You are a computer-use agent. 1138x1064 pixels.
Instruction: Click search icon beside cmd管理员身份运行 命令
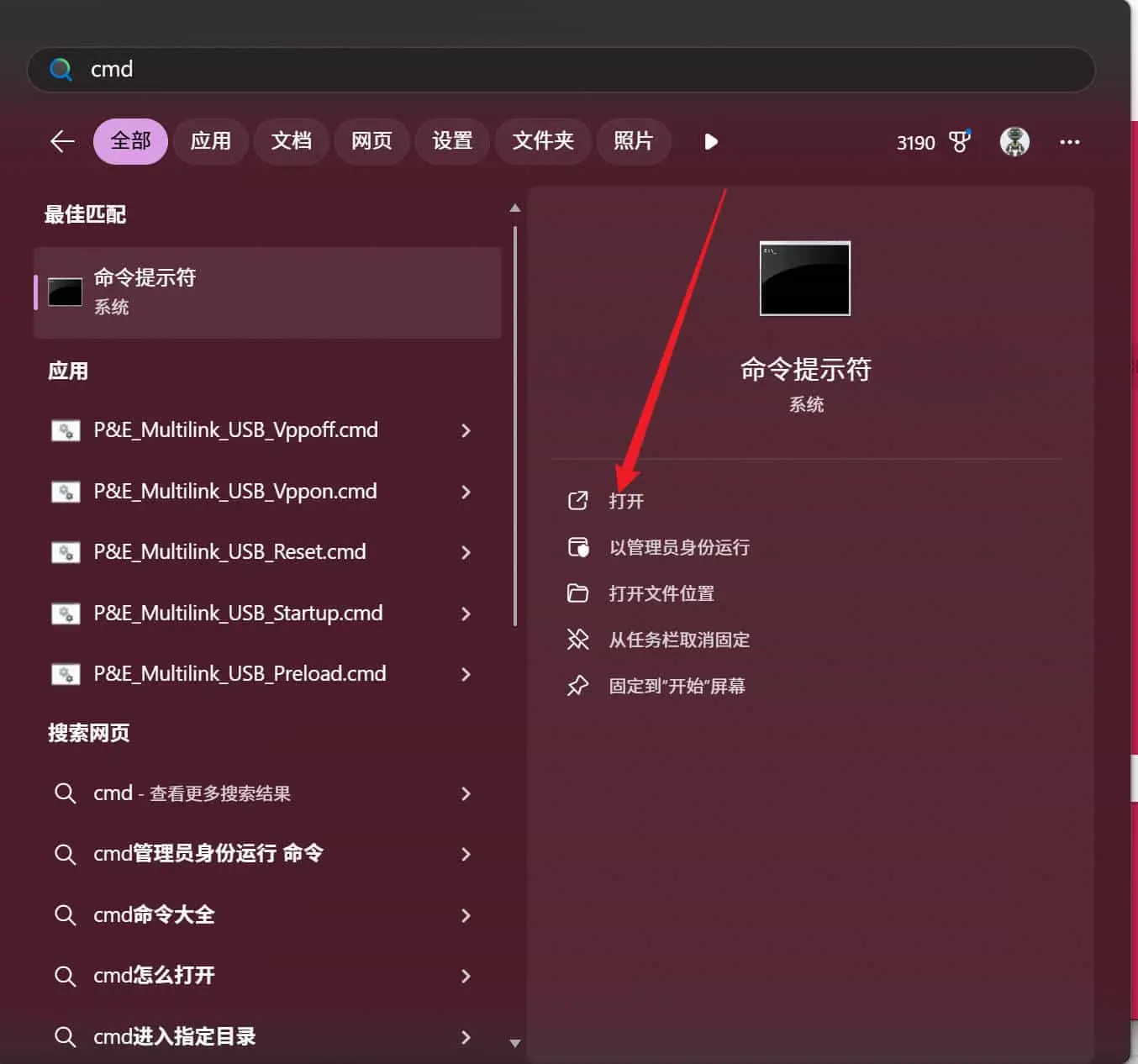(65, 854)
